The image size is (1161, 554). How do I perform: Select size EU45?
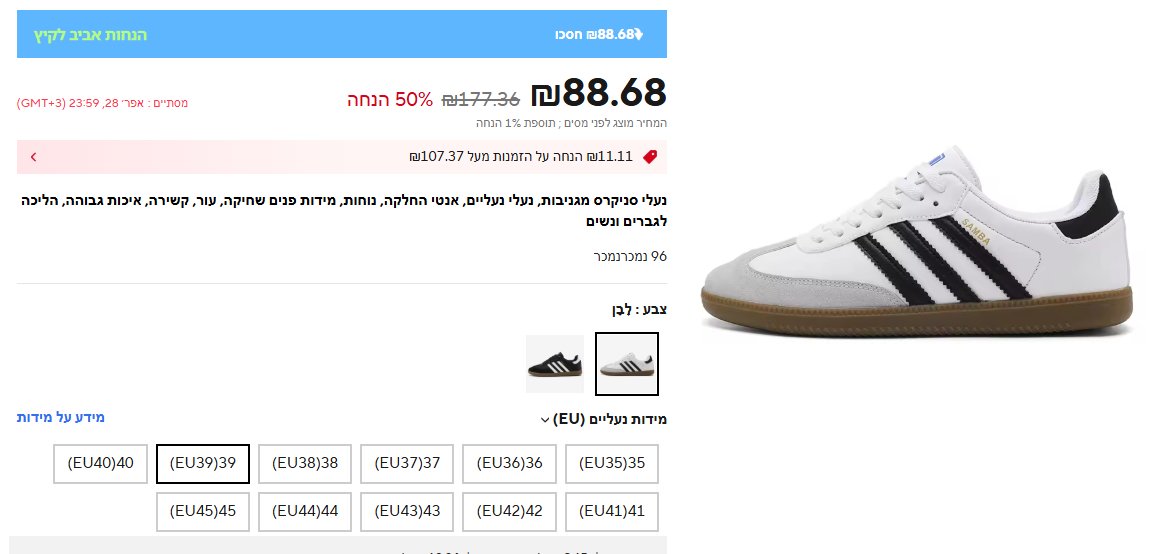203,512
